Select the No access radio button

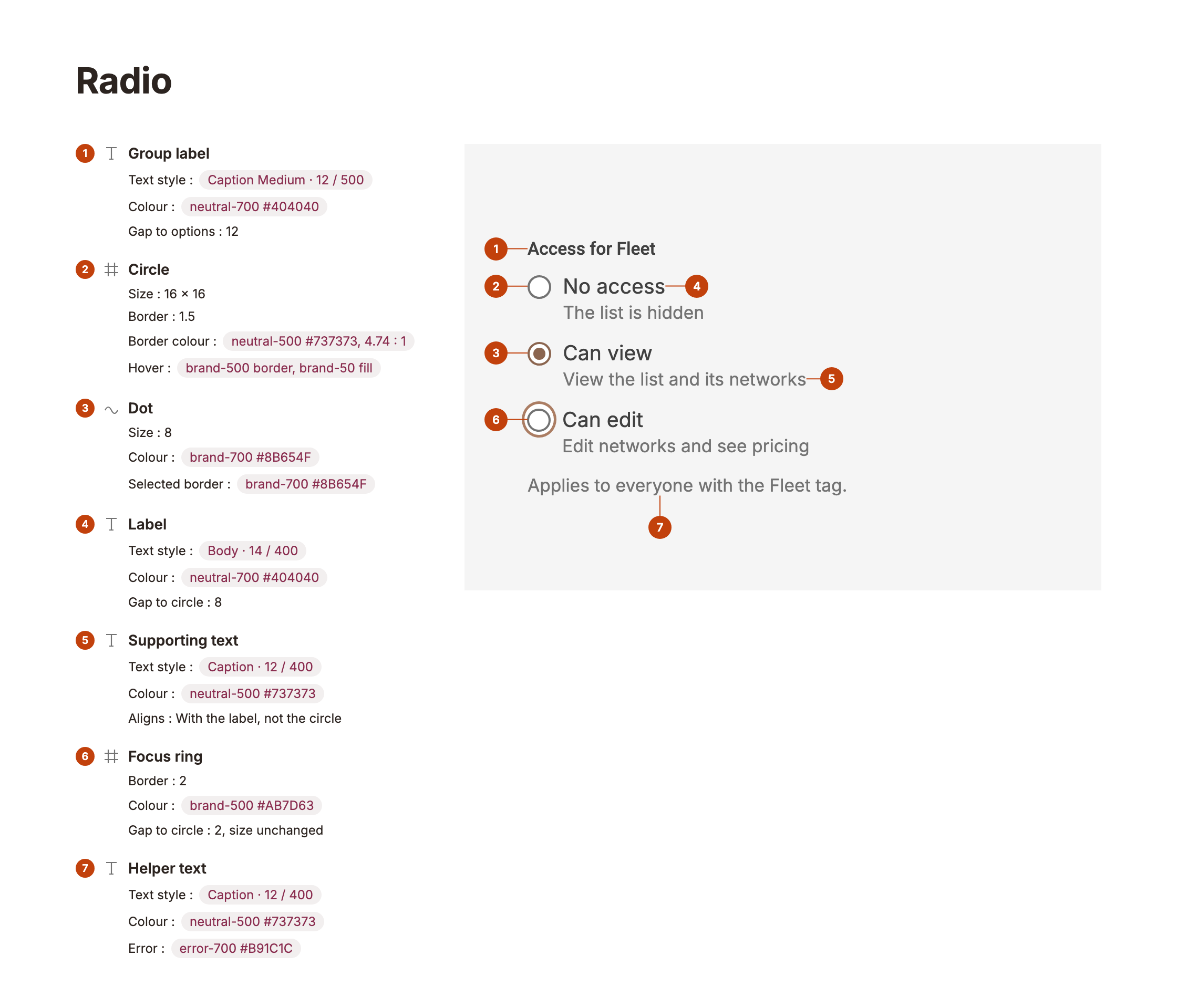coord(539,287)
